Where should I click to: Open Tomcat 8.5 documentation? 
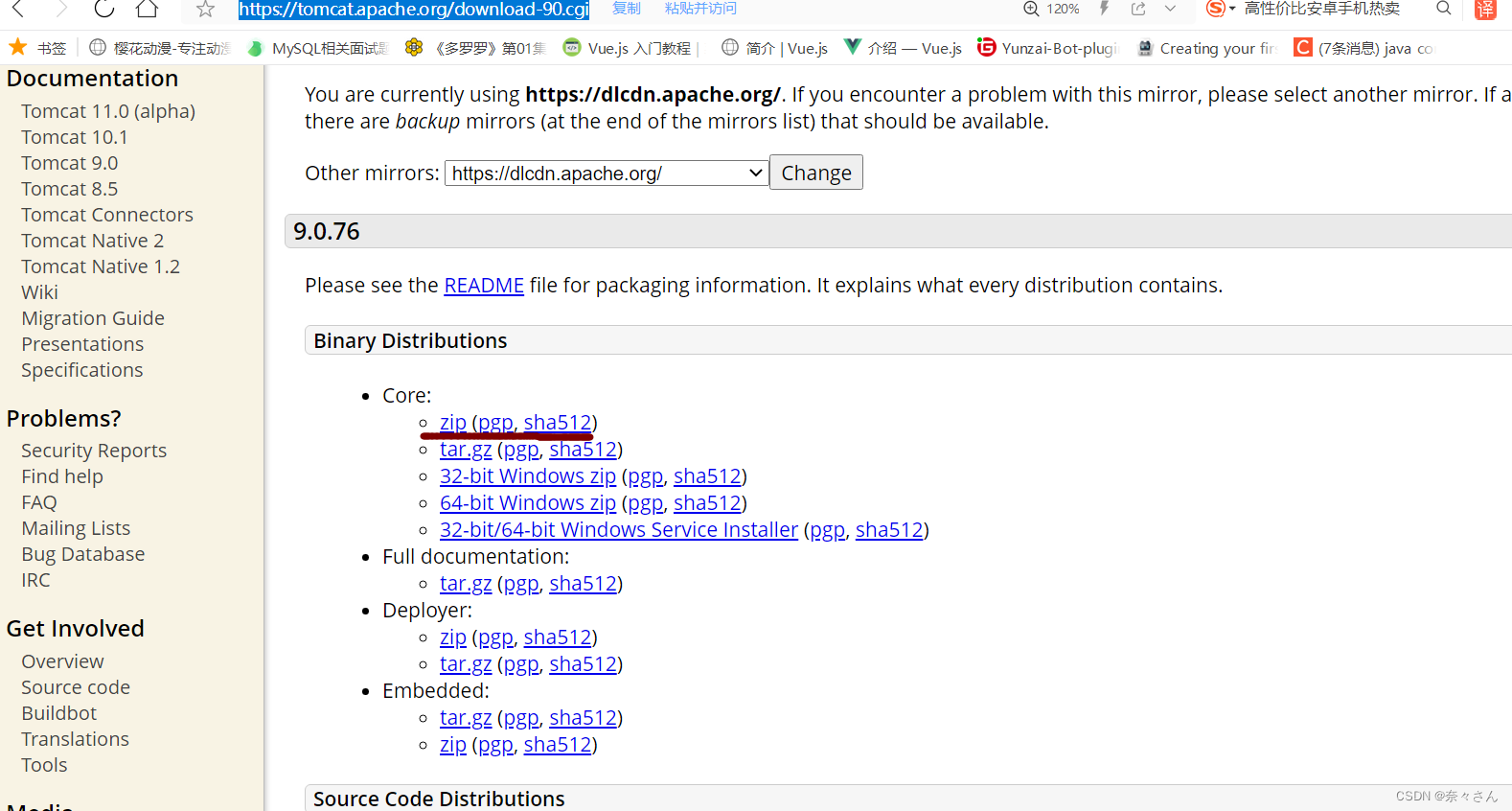[70, 189]
